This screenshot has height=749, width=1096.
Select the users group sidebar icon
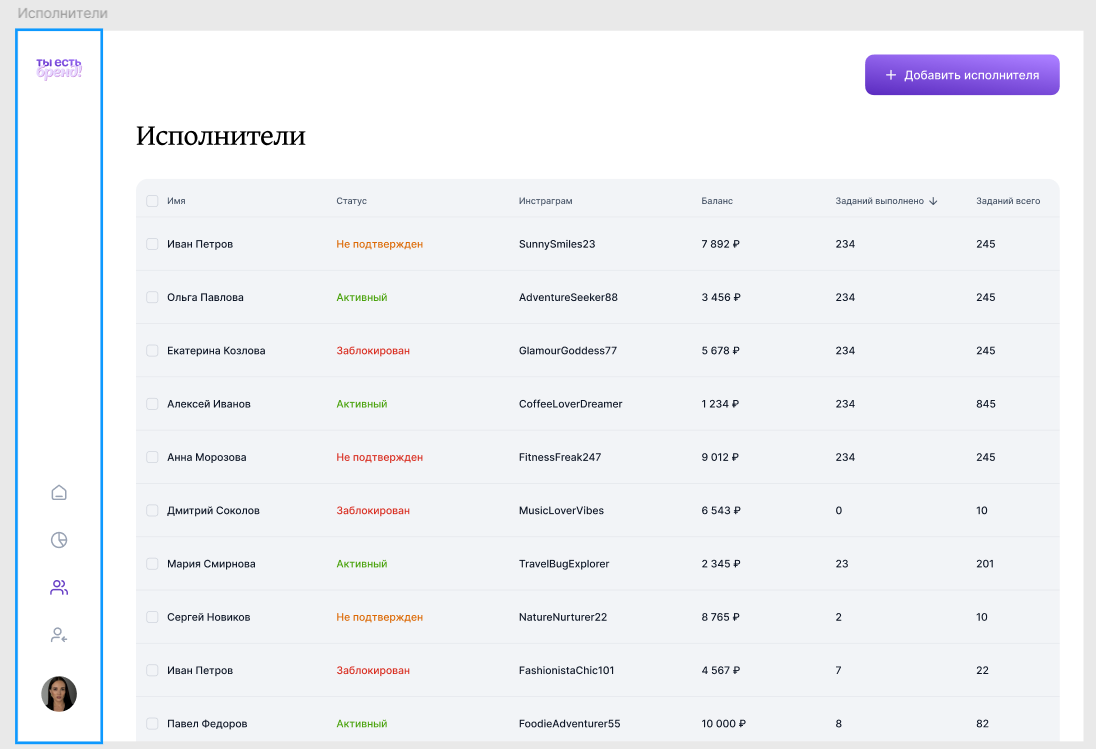tap(59, 588)
